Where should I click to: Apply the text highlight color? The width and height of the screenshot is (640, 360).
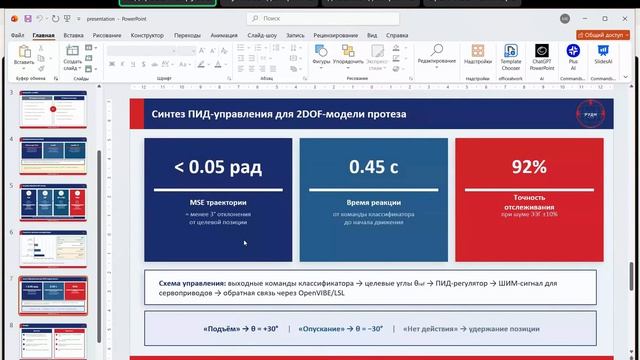[202, 64]
